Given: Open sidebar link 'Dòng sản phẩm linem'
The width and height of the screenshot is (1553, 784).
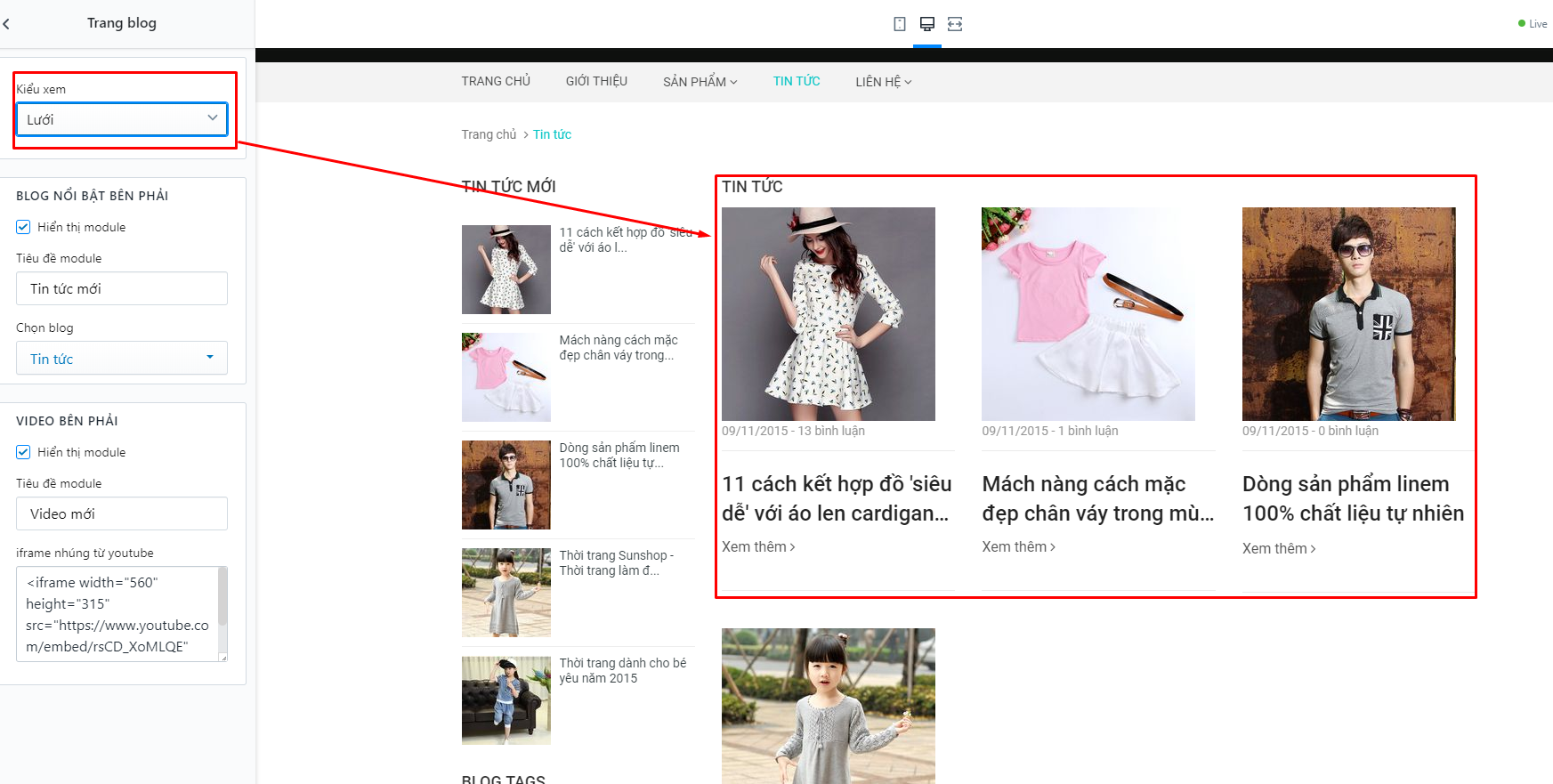Looking at the screenshot, I should tap(619, 455).
